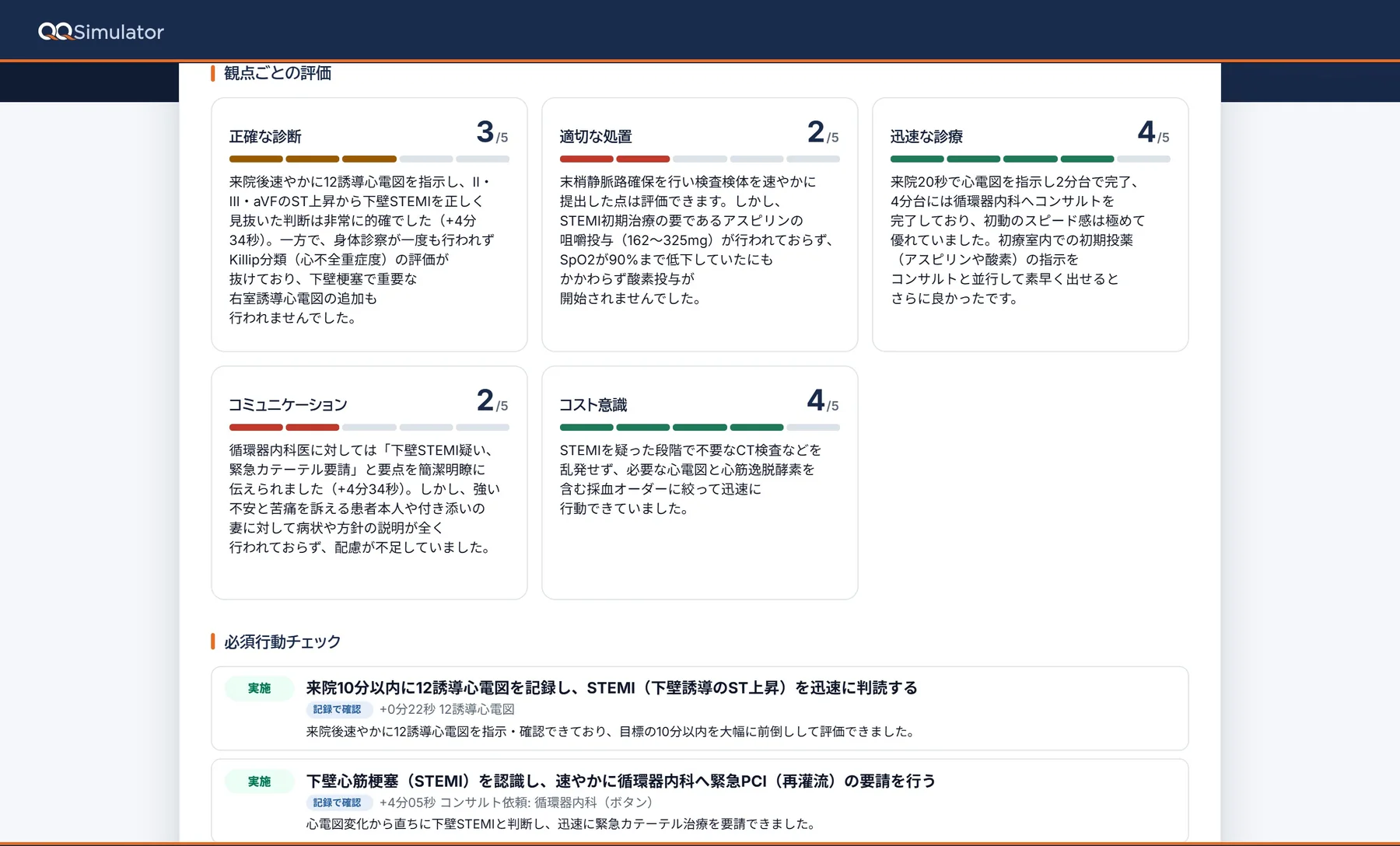Image resolution: width=1400 pixels, height=846 pixels.
Task: Click the 実施 badge for 12誘導心電図 item
Action: pyautogui.click(x=259, y=688)
